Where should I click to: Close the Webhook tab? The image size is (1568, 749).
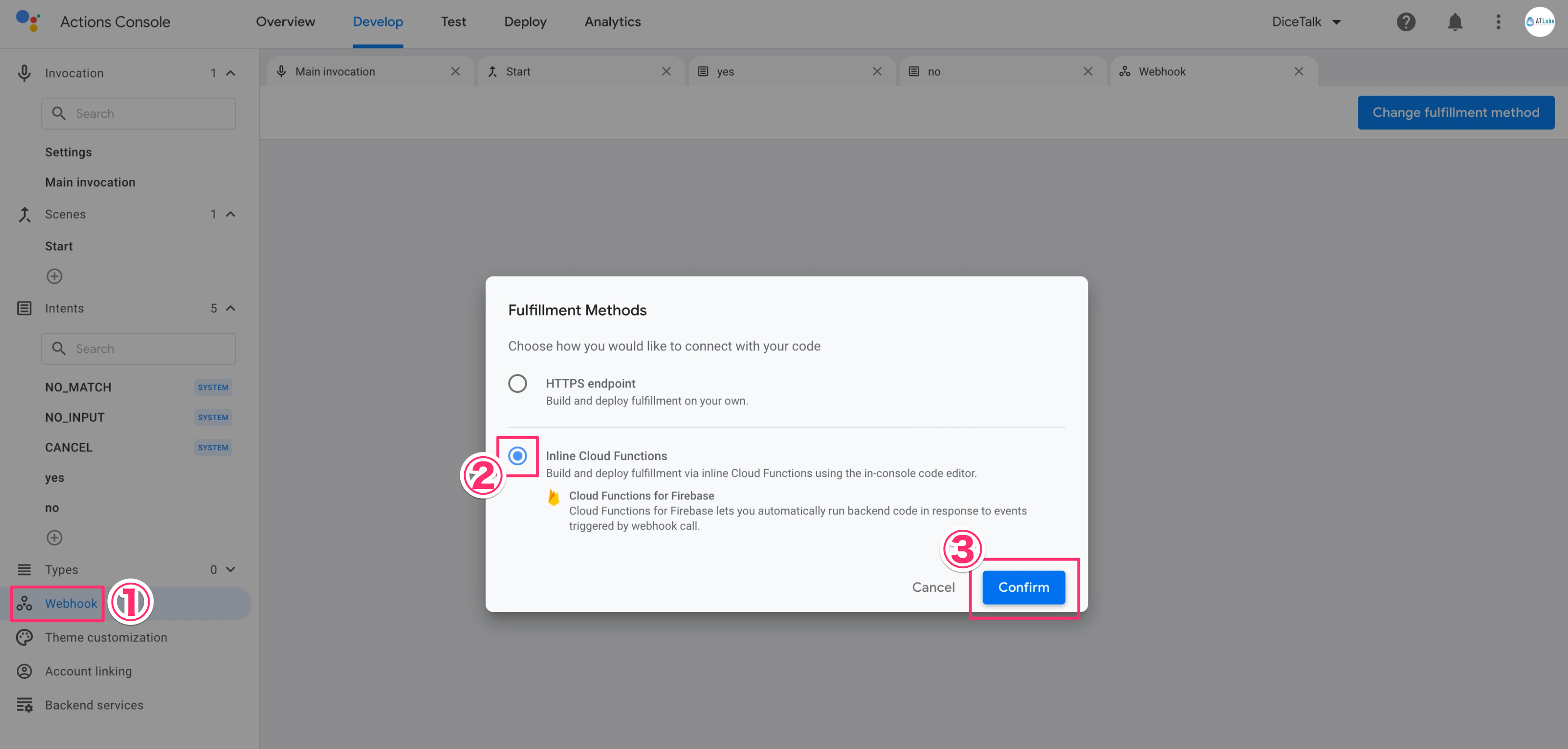pyautogui.click(x=1299, y=71)
